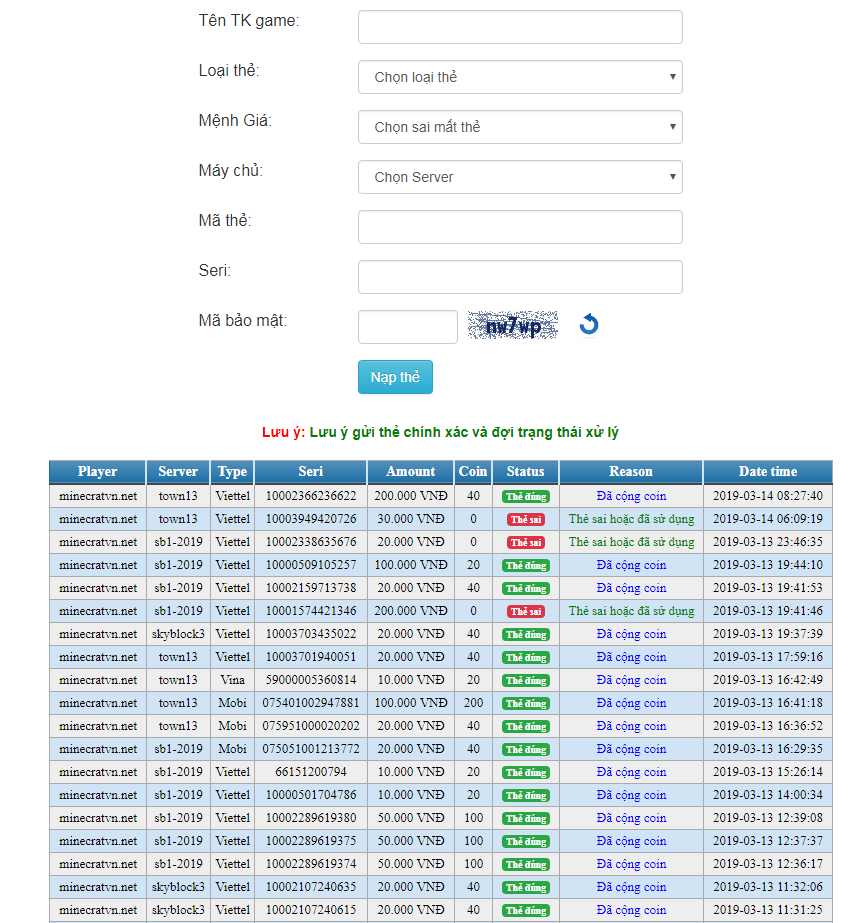This screenshot has height=923, width=866.
Task: Click Thẻ sai badge dated 2019-03-13 23:46:35
Action: (x=526, y=543)
